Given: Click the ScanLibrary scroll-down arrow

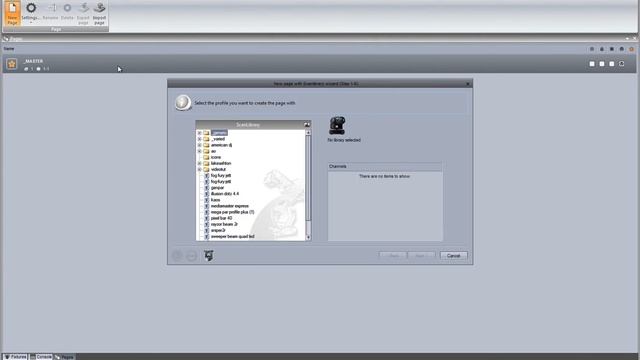Looking at the screenshot, I should 308,237.
